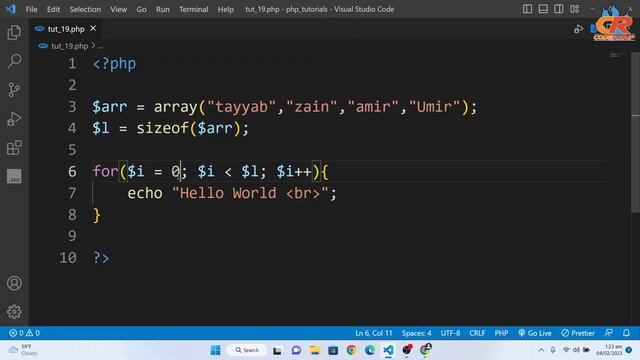Click the closing ?> tag on line 10

[101, 258]
